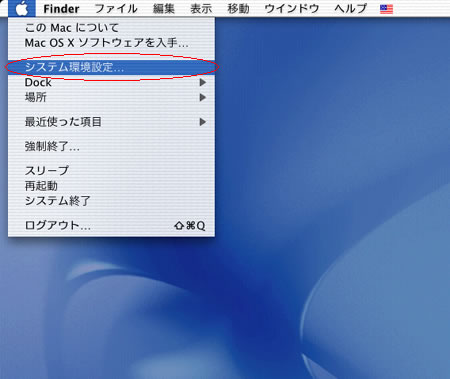Image resolution: width=450 pixels, height=379 pixels.
Task: Click the US flag input menu icon
Action: (386, 9)
